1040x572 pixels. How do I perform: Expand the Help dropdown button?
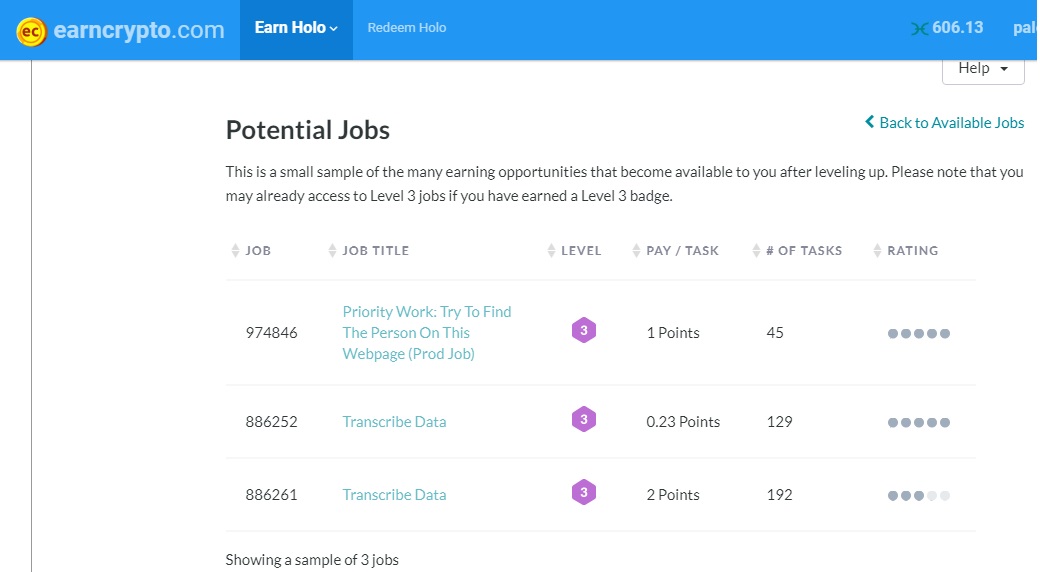point(983,68)
